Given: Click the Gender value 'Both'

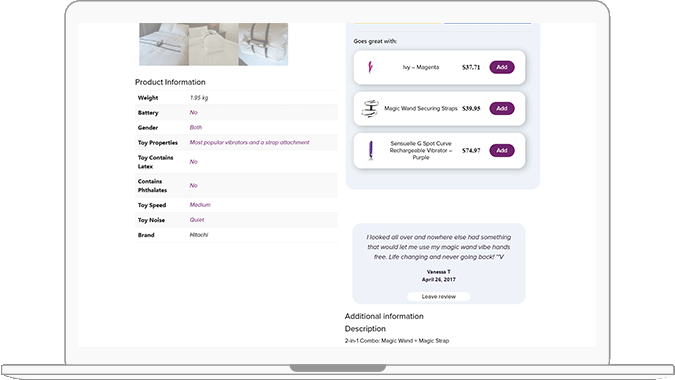Looking at the screenshot, I should coord(195,127).
